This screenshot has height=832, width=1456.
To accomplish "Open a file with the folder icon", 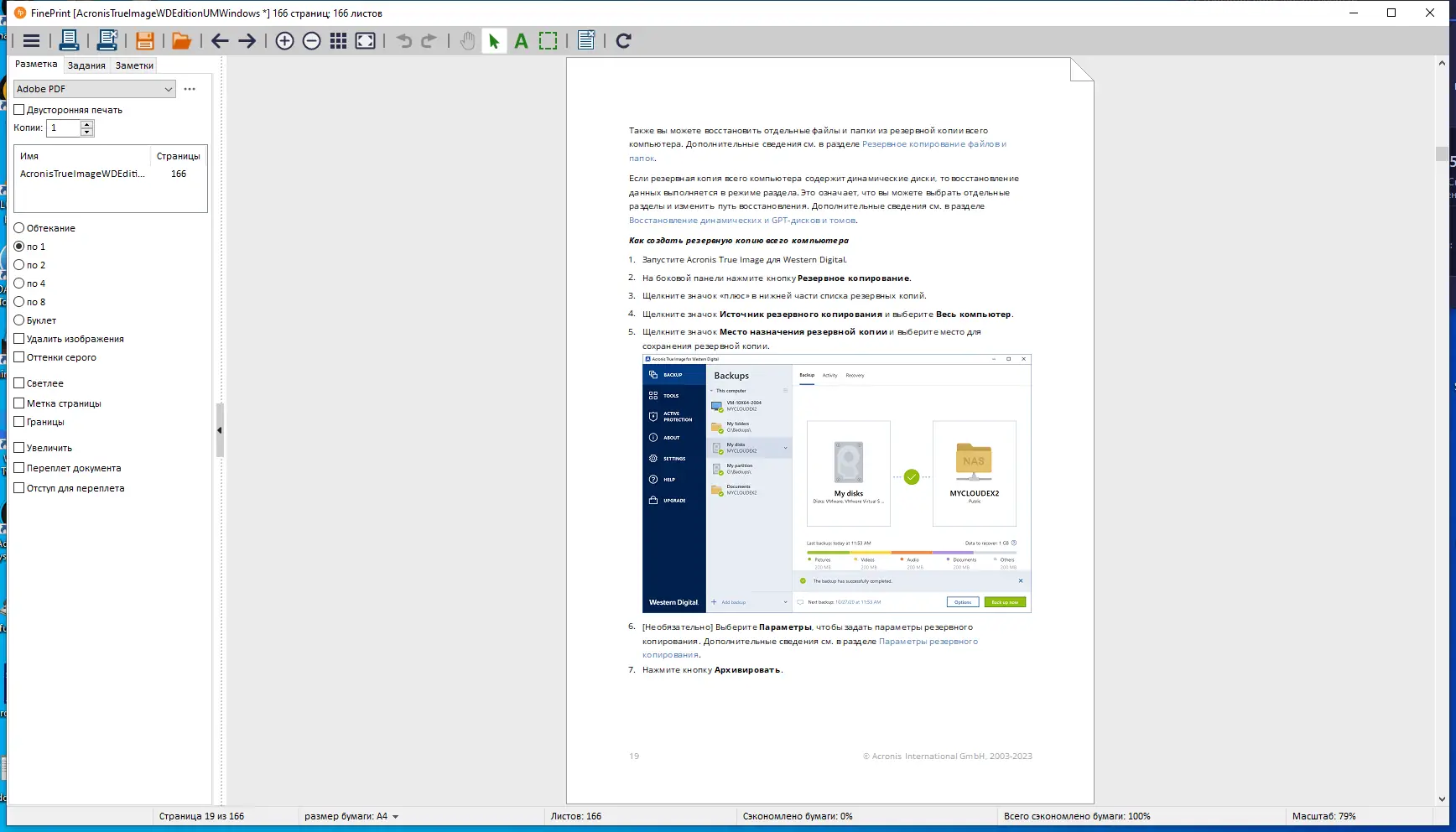I will 181,40.
